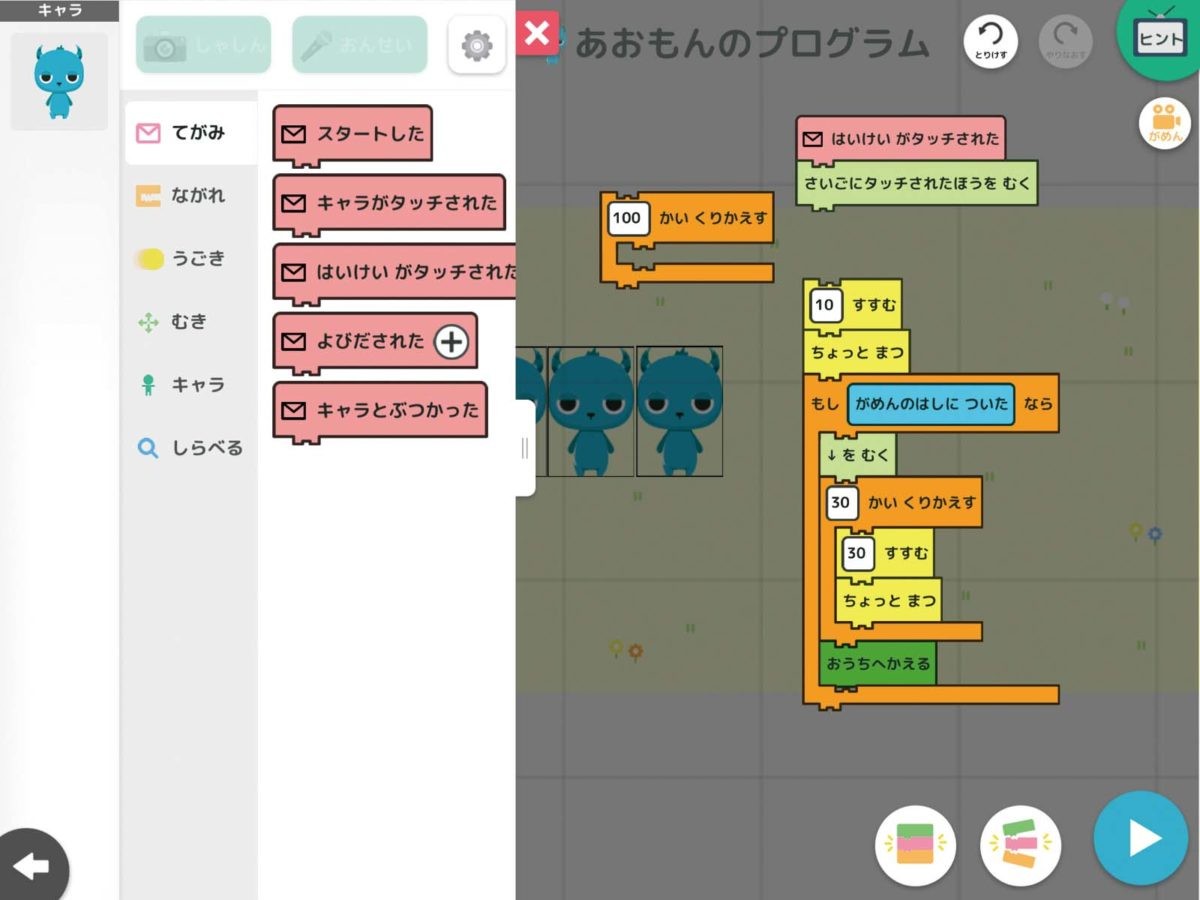Open the しらべる category
The width and height of the screenshot is (1200, 900).
[x=190, y=448]
